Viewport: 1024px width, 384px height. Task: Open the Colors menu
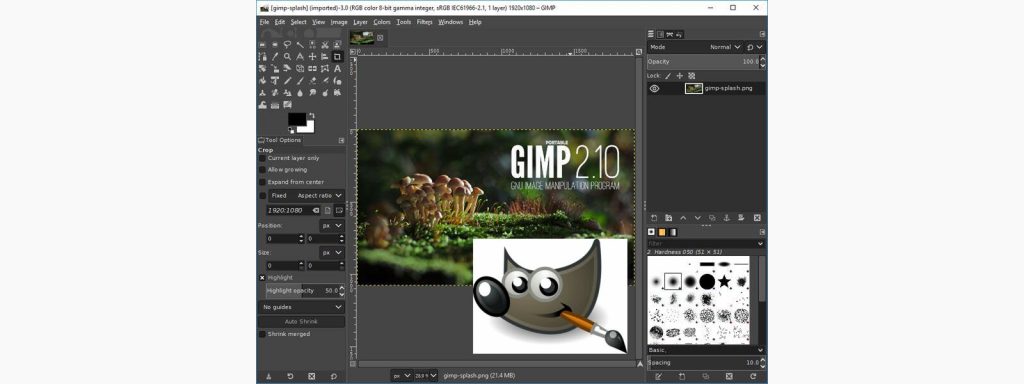(x=382, y=22)
